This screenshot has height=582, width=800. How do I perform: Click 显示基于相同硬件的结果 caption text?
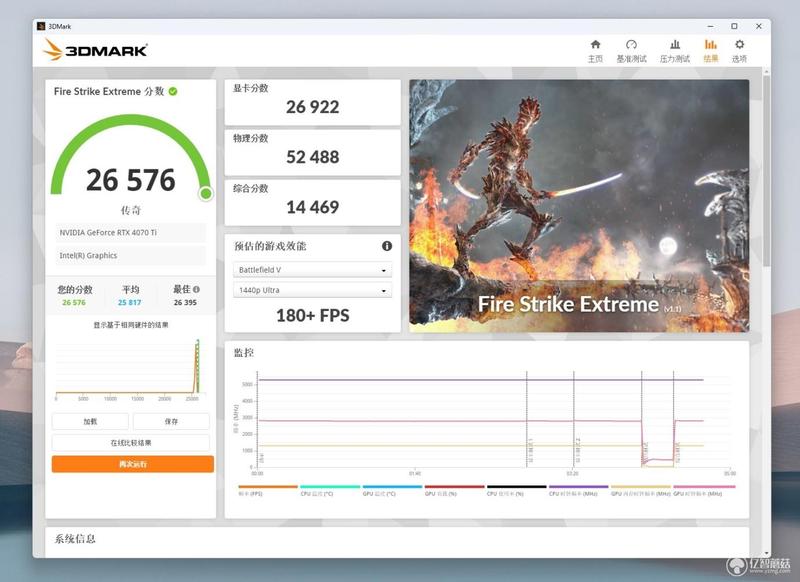click(131, 325)
